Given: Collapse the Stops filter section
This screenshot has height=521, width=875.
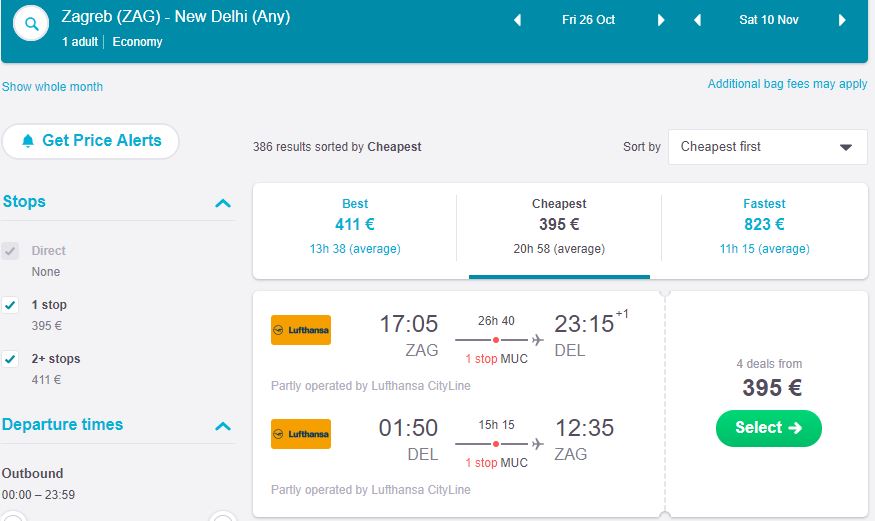Looking at the screenshot, I should [x=223, y=204].
